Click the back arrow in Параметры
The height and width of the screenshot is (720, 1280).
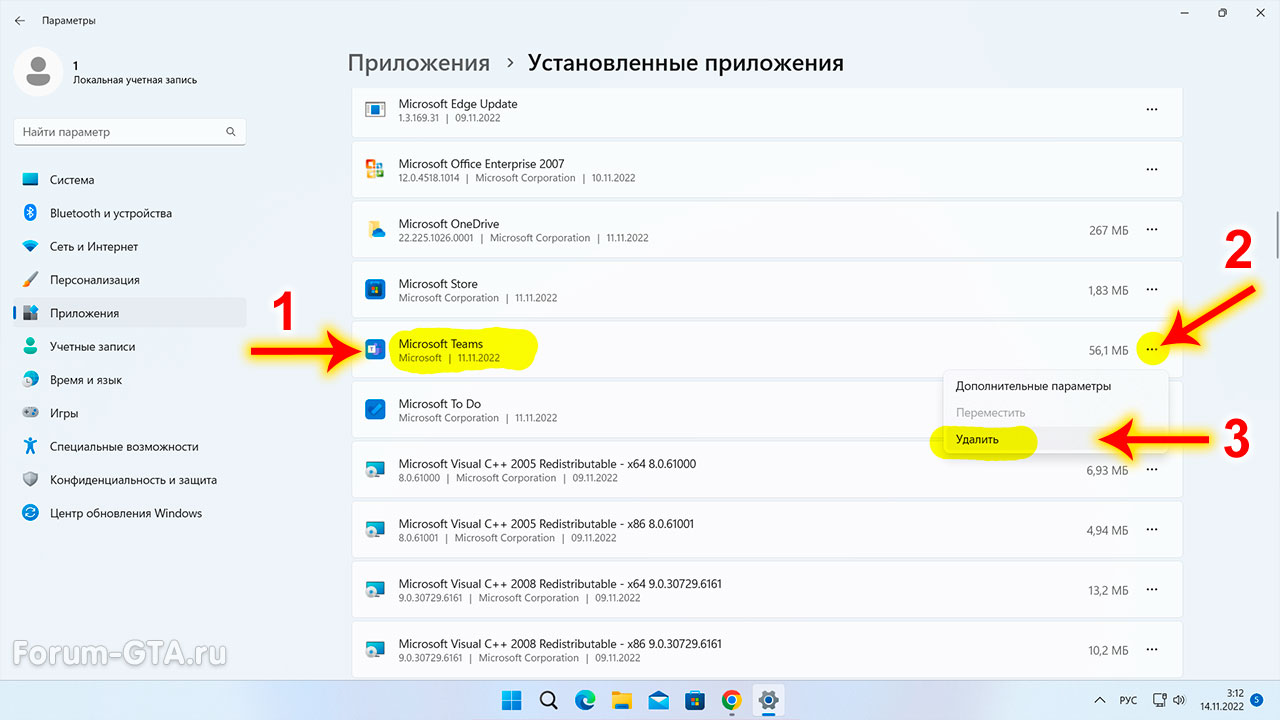[x=19, y=20]
